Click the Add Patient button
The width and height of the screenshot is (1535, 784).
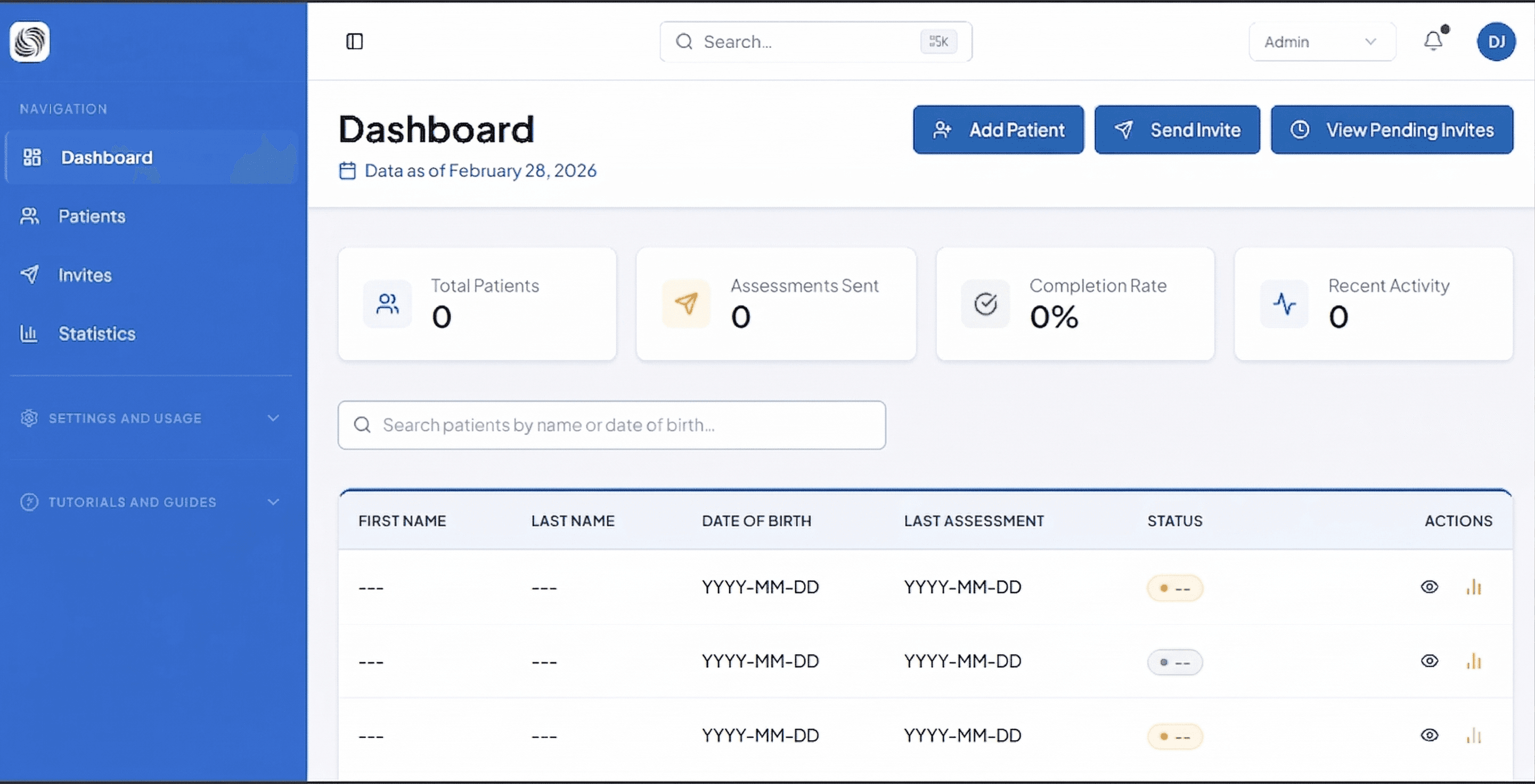click(x=999, y=129)
